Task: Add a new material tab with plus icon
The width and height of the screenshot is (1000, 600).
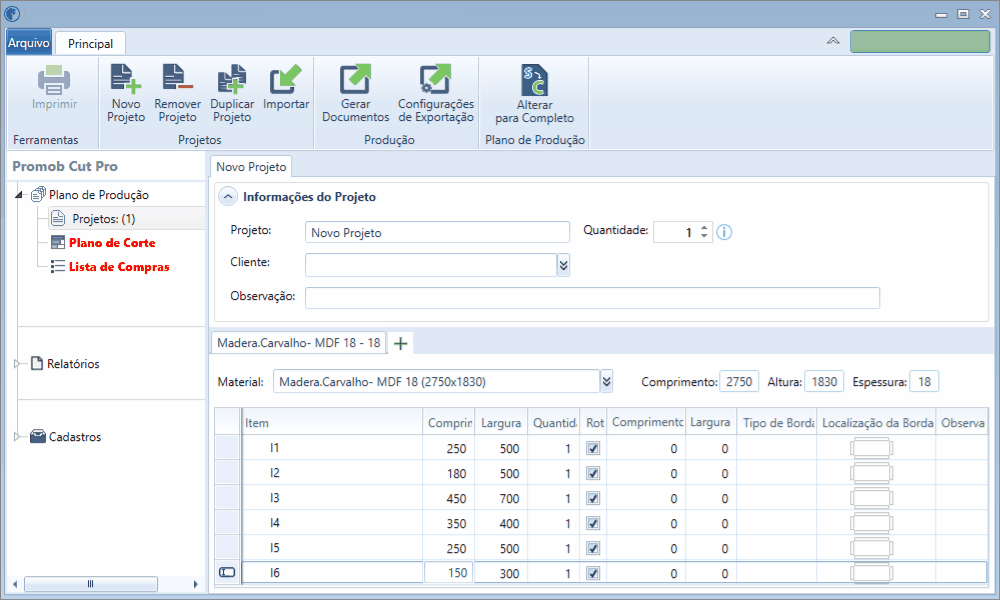Action: point(401,344)
